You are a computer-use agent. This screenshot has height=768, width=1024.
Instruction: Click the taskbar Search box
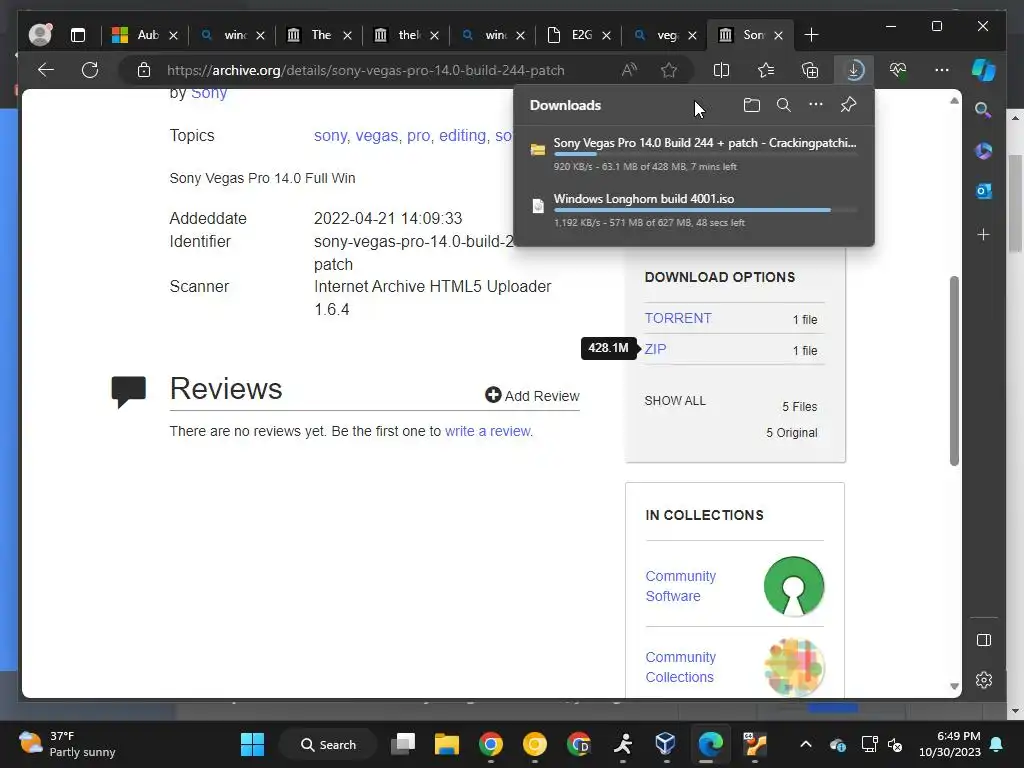328,744
